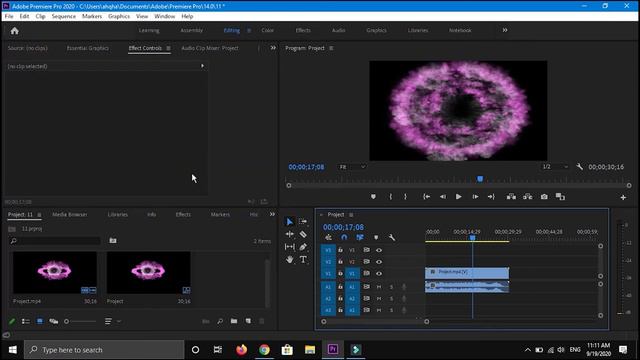
Task: Click Mark In button
Action: 391,197
